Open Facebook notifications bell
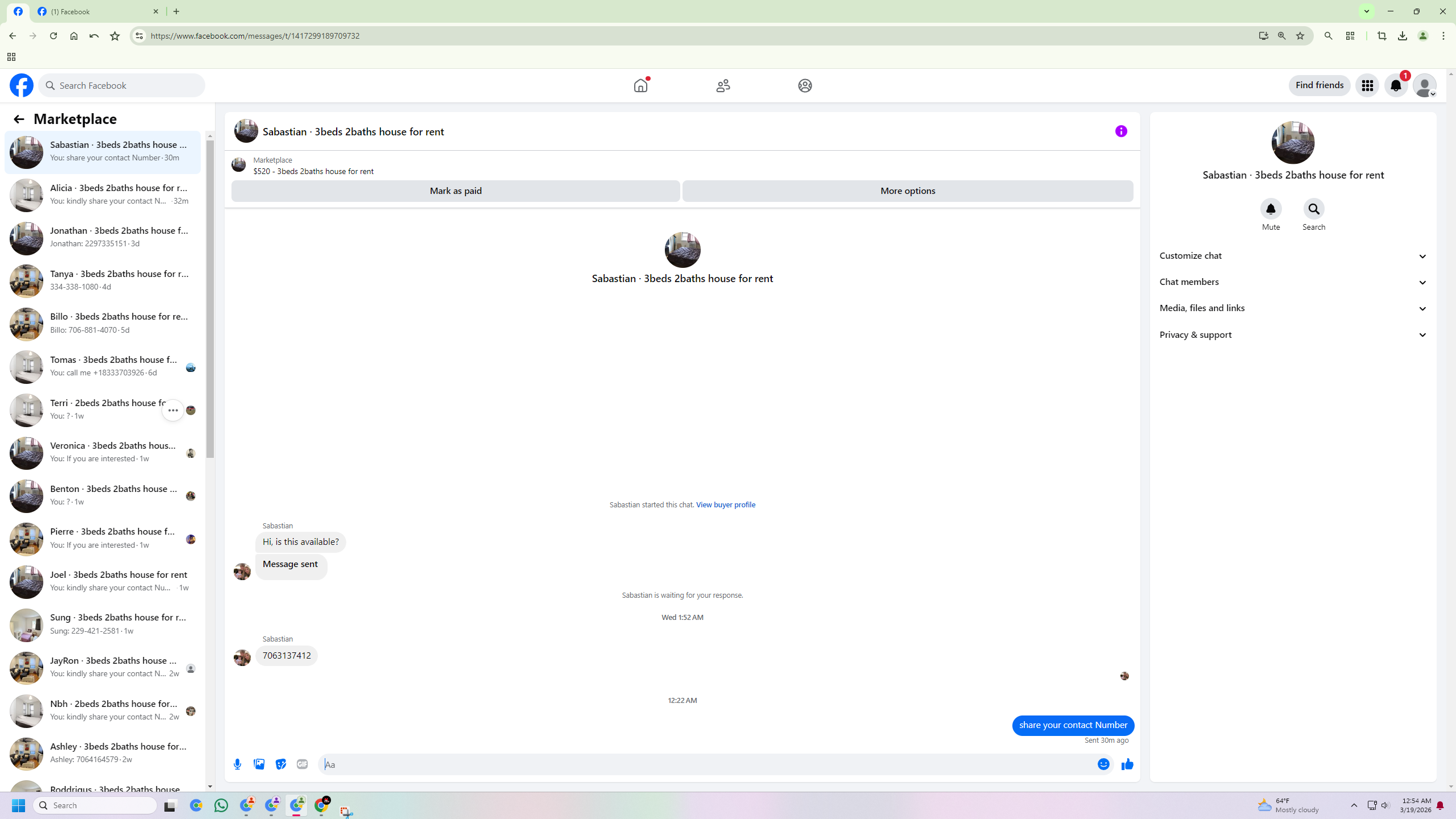This screenshot has height=819, width=1456. tap(1396, 85)
